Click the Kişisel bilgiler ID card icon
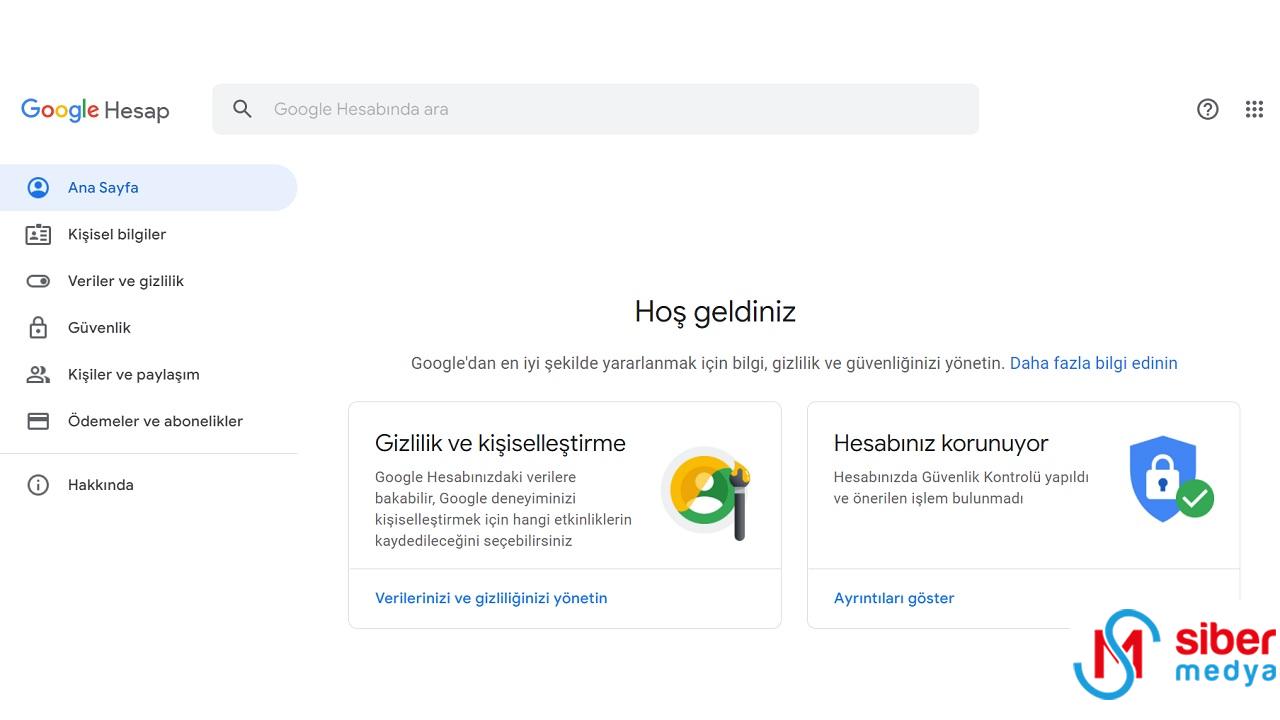Image resolution: width=1280 pixels, height=720 pixels. point(38,234)
